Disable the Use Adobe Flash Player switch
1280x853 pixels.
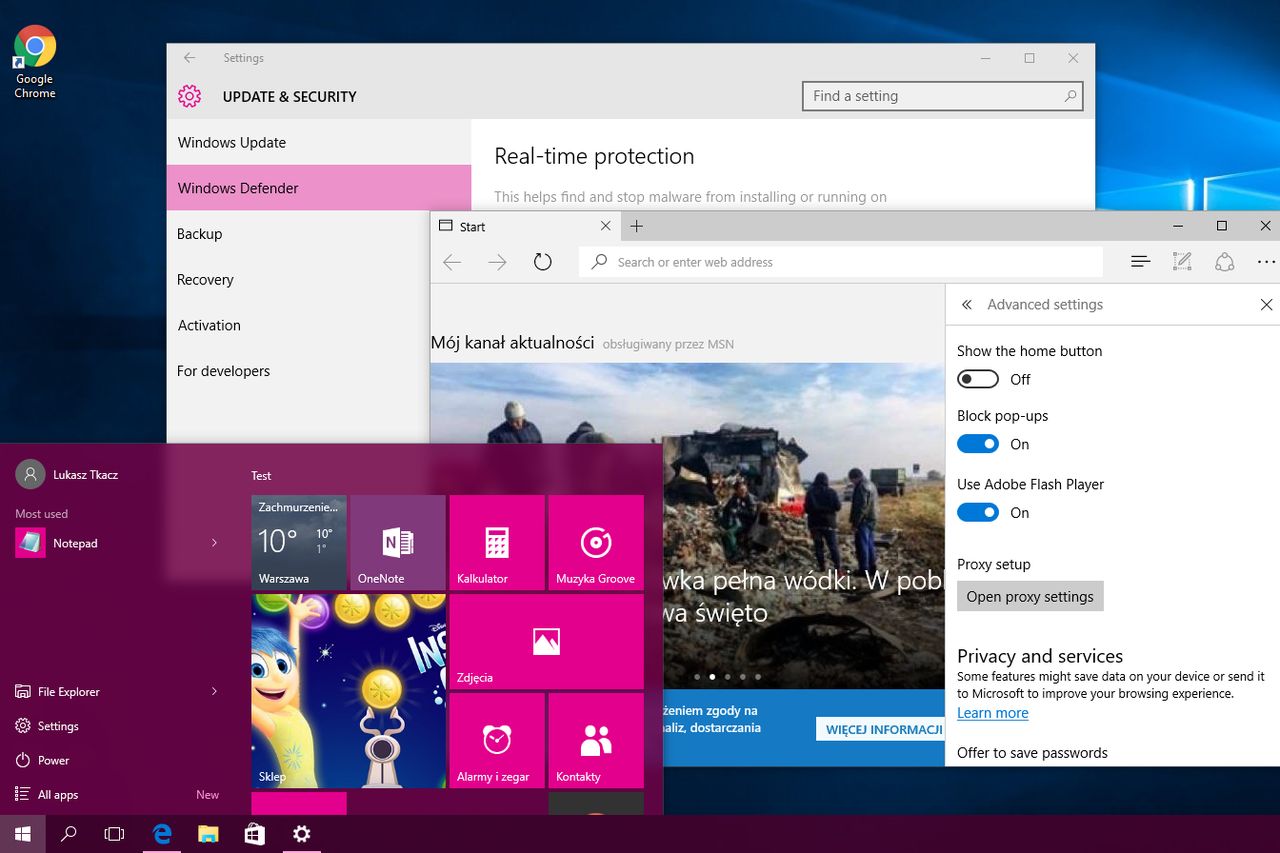pos(978,513)
